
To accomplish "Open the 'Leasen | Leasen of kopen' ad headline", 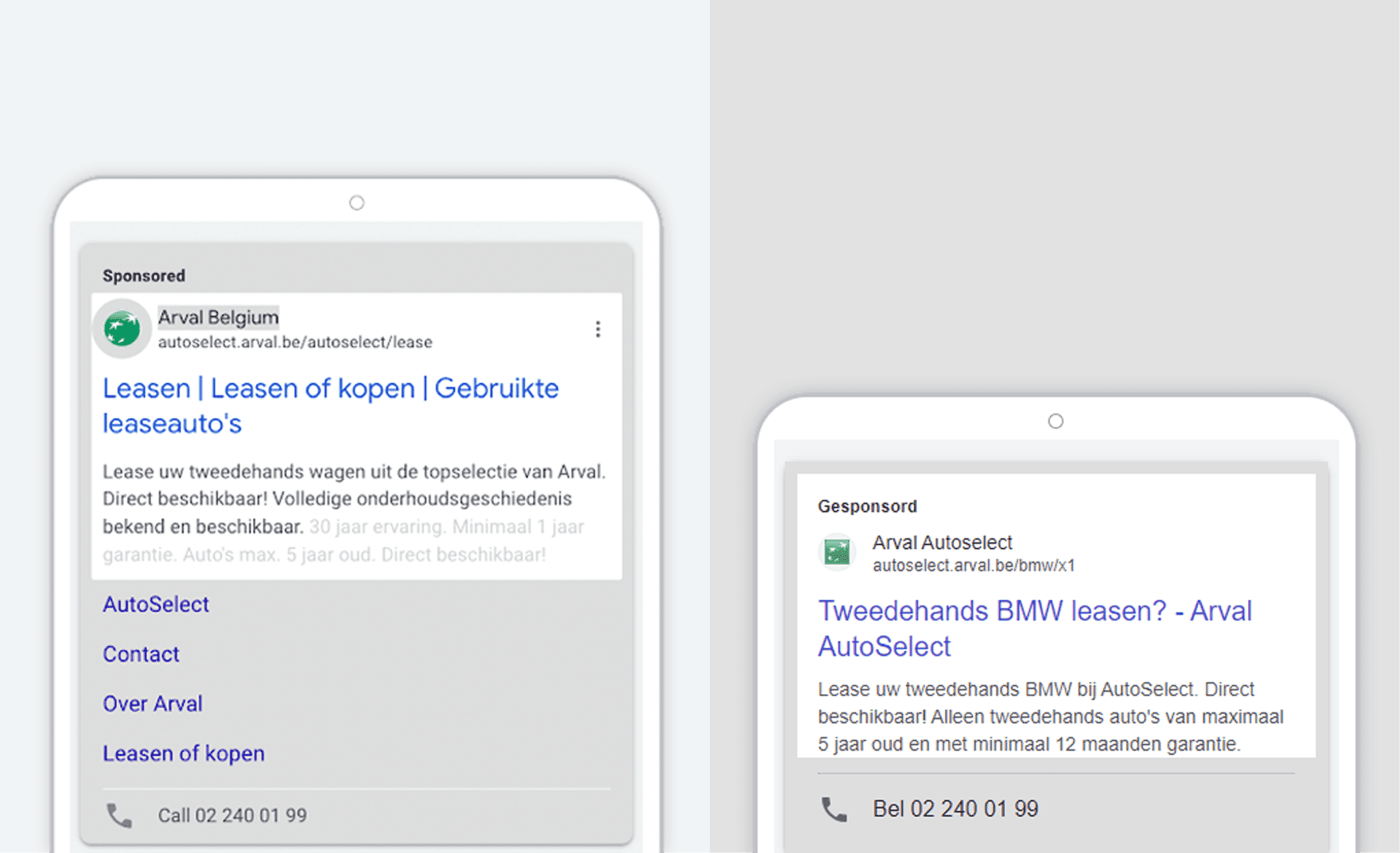I will point(331,406).
